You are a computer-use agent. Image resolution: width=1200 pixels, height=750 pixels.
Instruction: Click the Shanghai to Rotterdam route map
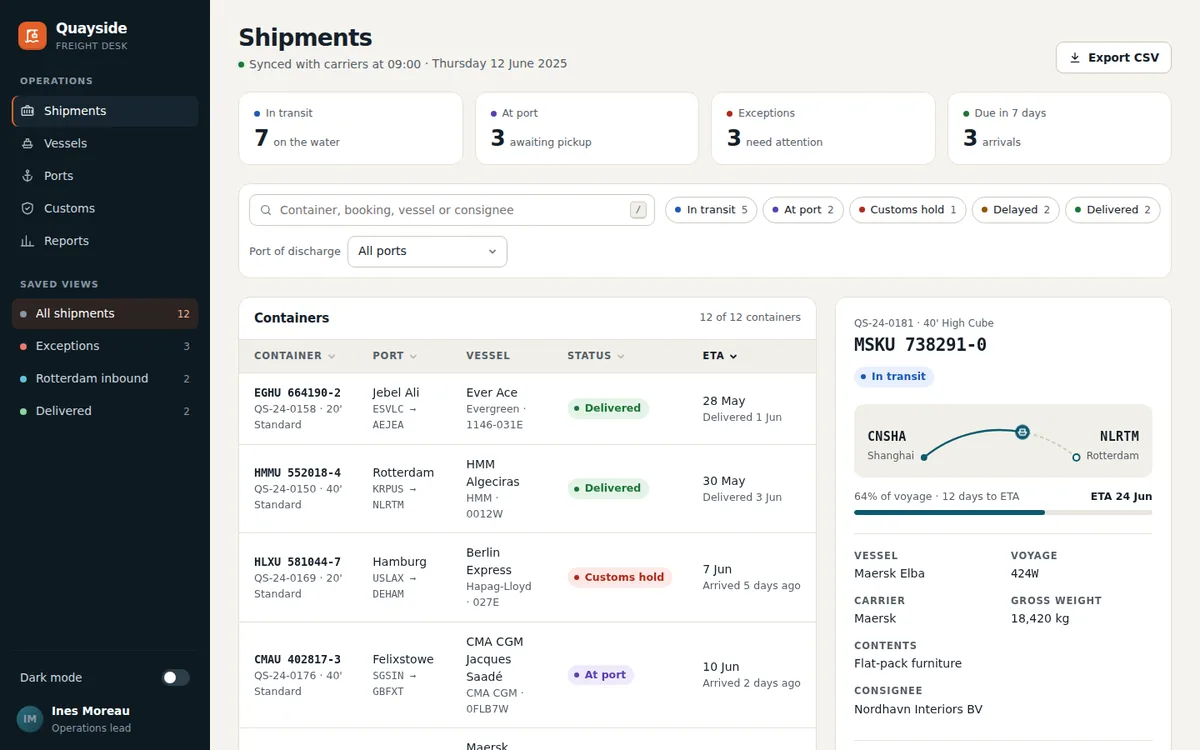pyautogui.click(x=1003, y=441)
